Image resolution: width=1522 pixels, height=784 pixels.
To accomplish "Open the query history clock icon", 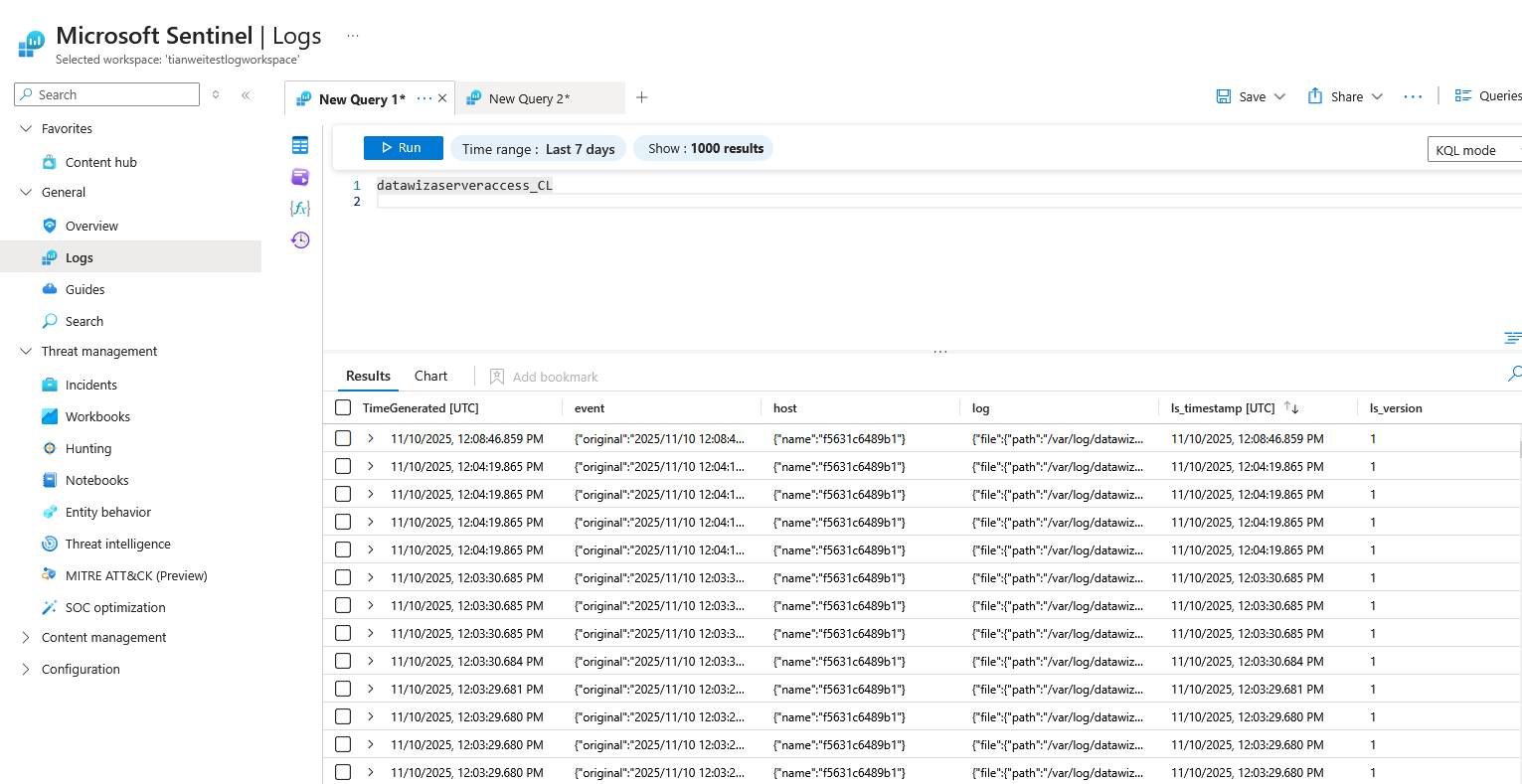I will tap(300, 240).
